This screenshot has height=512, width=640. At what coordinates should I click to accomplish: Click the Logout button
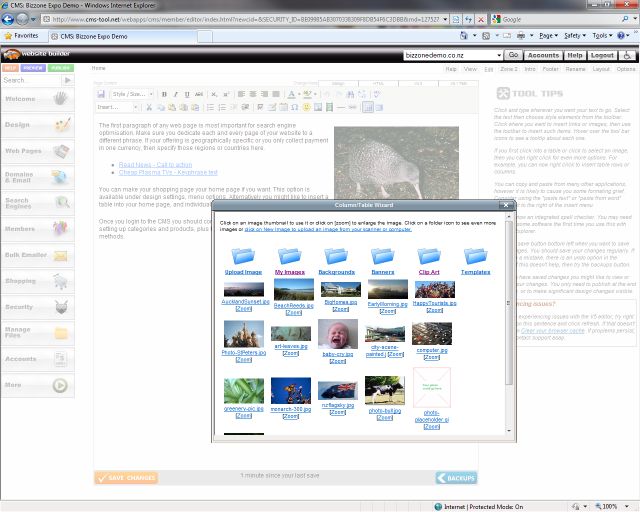tap(602, 56)
